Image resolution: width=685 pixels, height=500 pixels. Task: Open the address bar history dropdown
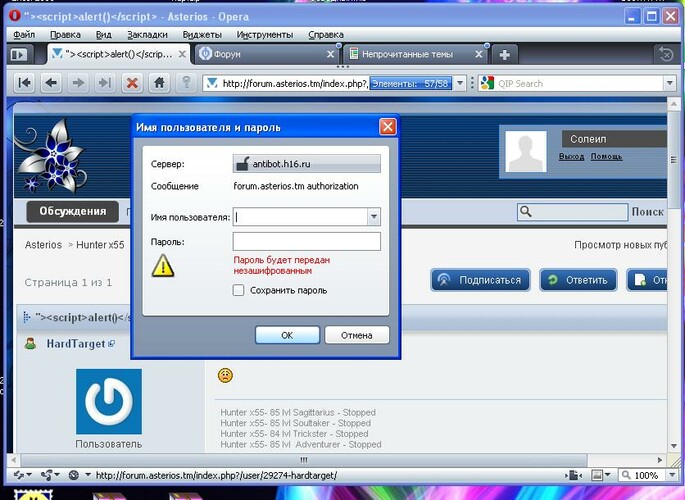460,83
